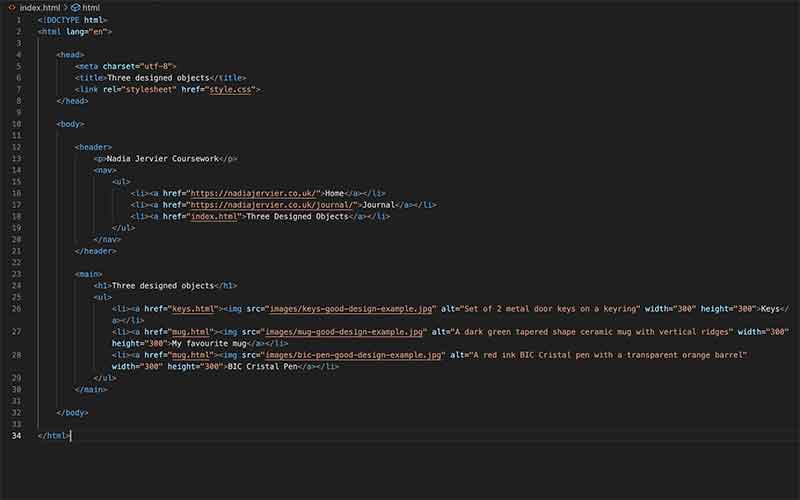Click the style.css href link
The width and height of the screenshot is (800, 500).
click(232, 89)
